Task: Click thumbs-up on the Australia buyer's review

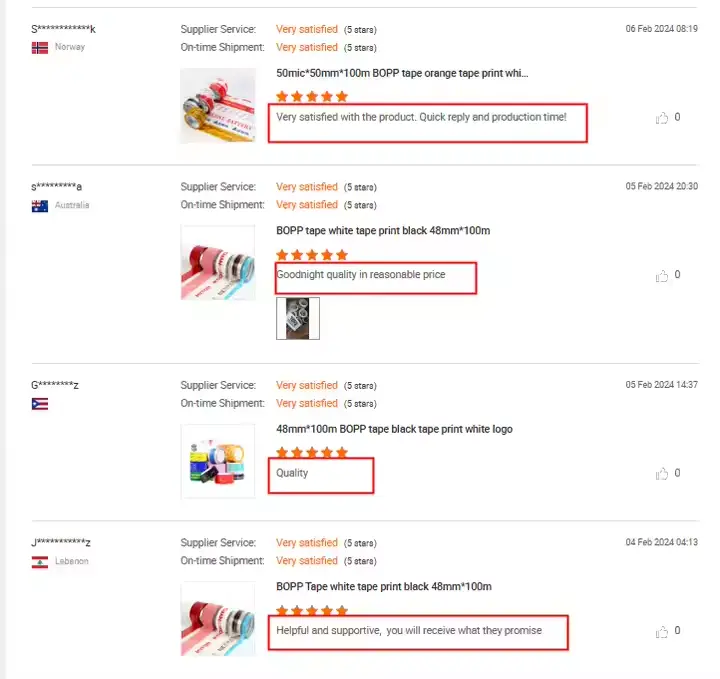Action: pyautogui.click(x=662, y=275)
